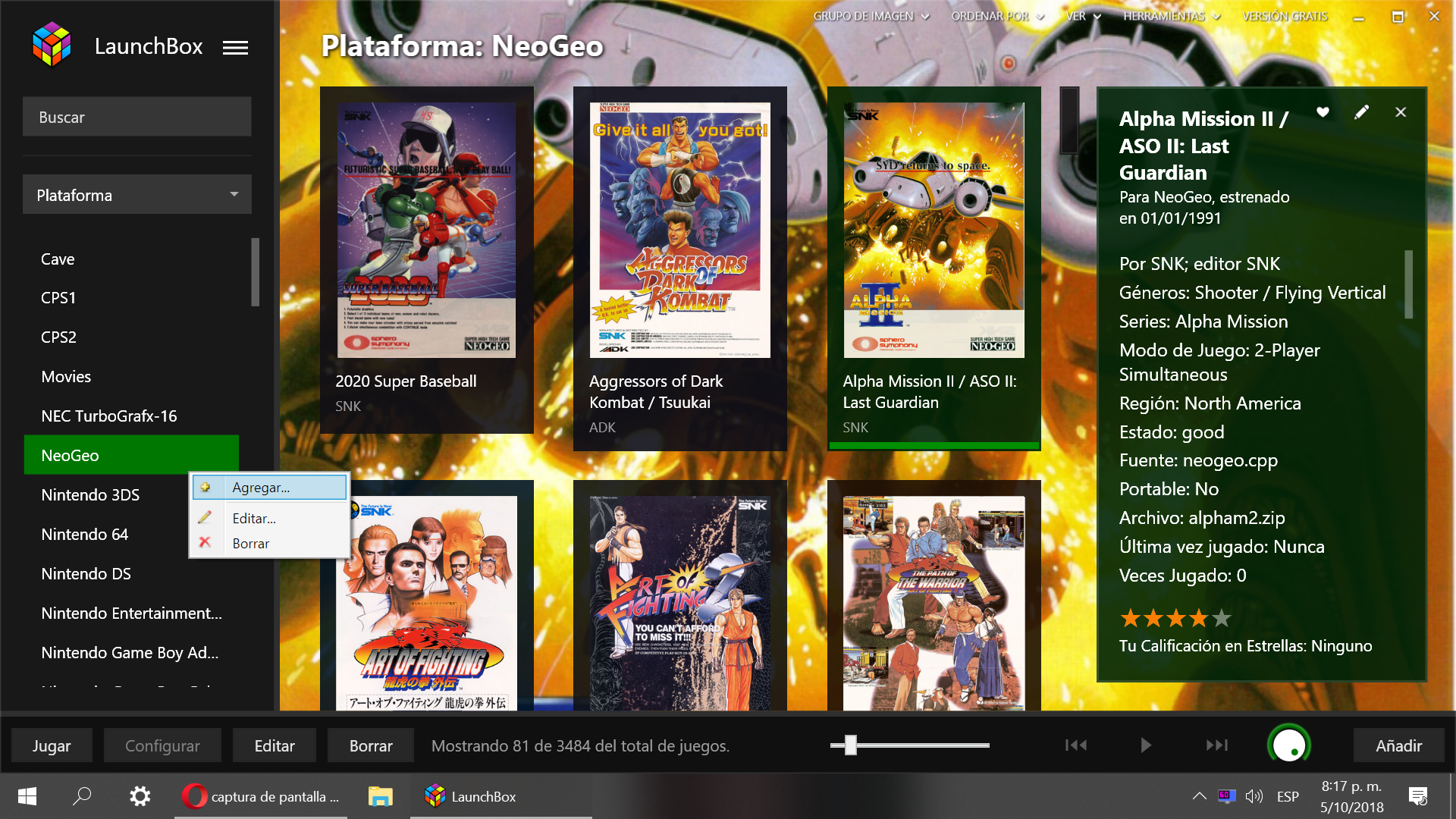Screen dimensions: 1456x819
Task: Select NEC TurboGrafx-16 platform
Action: tap(131, 416)
